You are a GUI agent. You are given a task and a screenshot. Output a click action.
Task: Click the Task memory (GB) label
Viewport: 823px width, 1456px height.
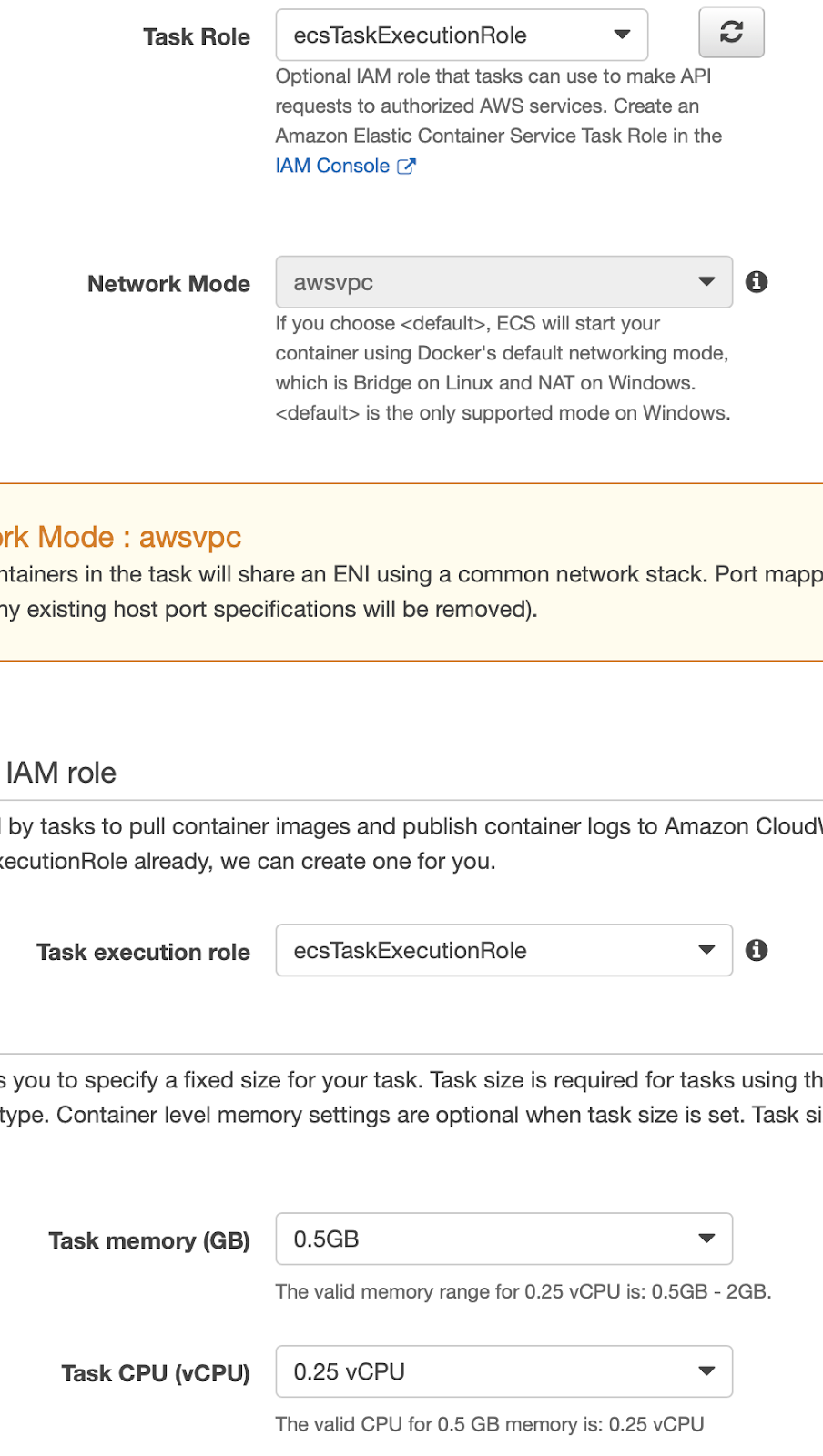click(148, 1241)
